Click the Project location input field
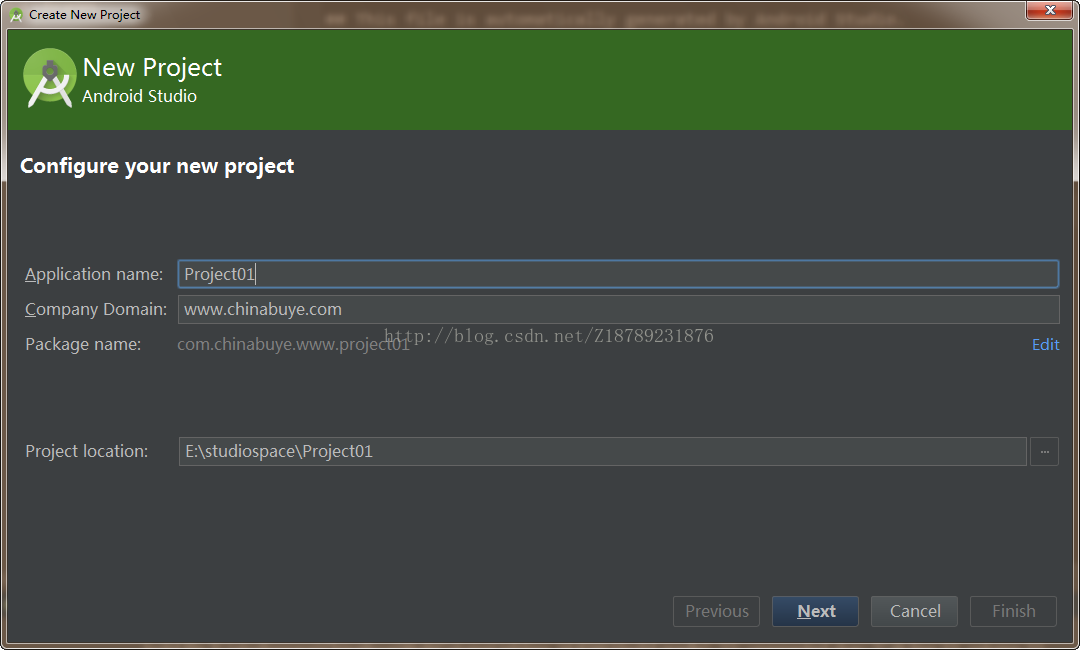 click(603, 451)
